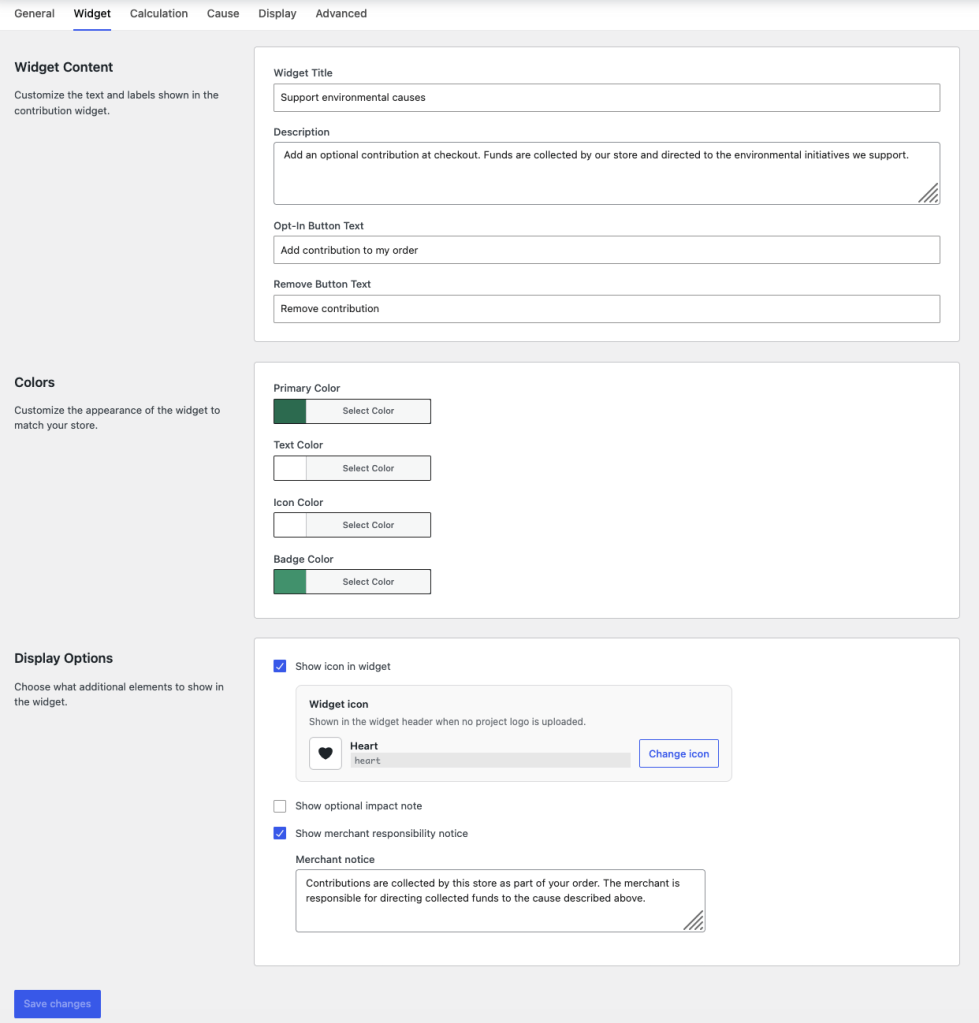Edit the Merchant notice text area
The width and height of the screenshot is (979, 1023).
click(x=500, y=901)
